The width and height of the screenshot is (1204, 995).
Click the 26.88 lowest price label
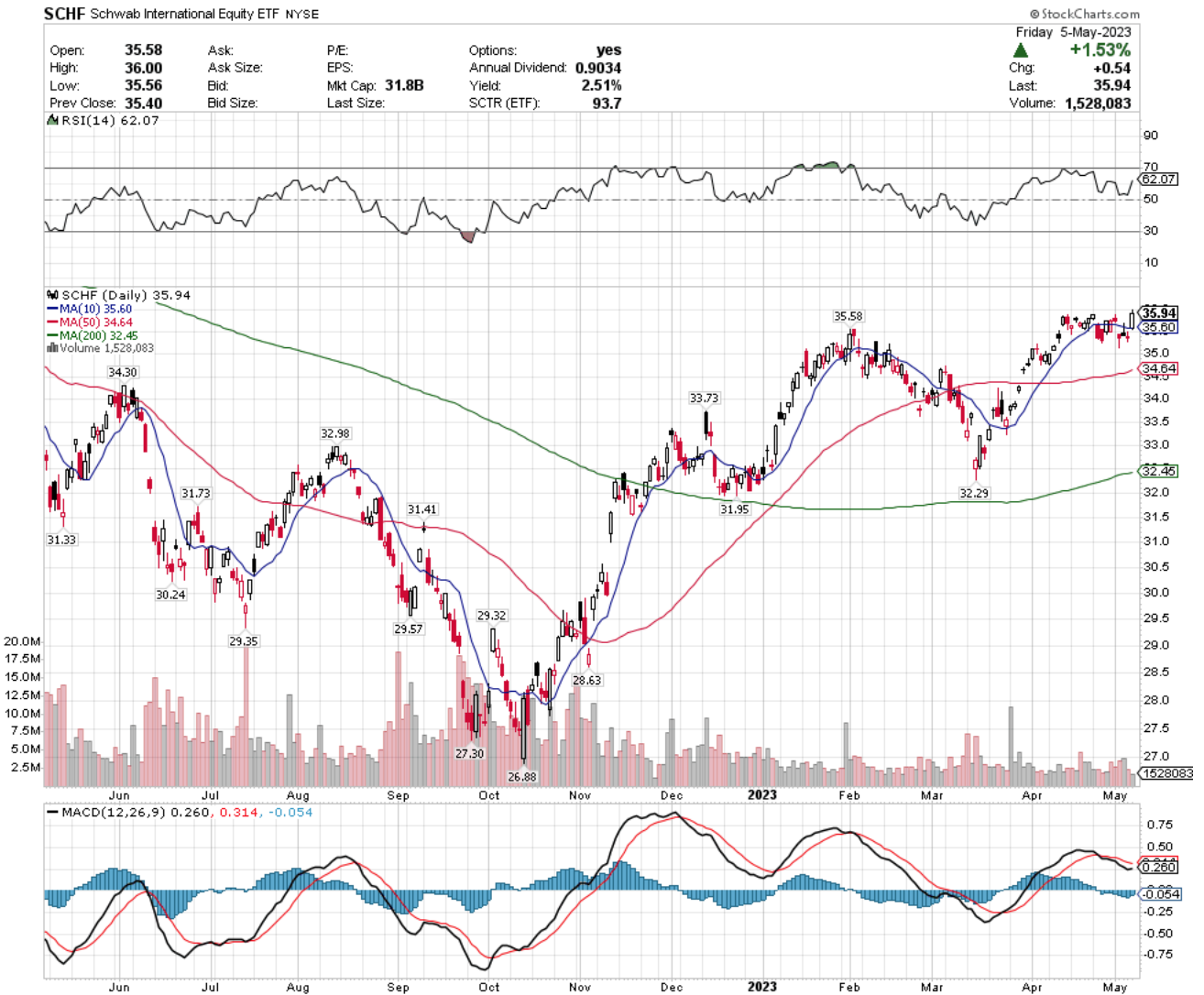[522, 777]
